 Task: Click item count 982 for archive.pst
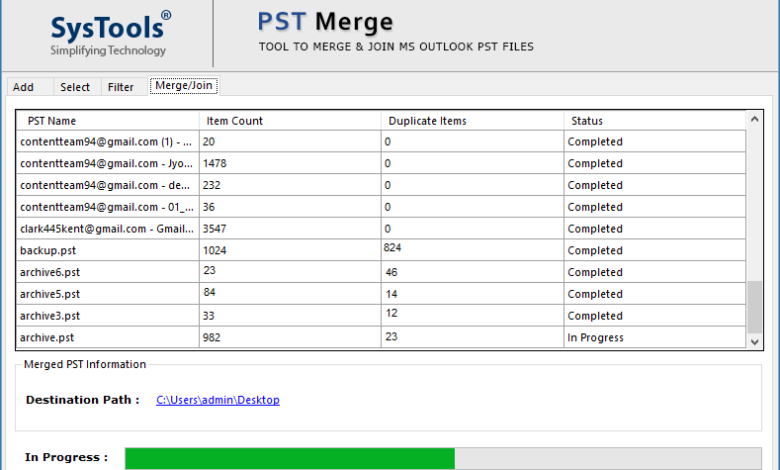pyautogui.click(x=211, y=337)
